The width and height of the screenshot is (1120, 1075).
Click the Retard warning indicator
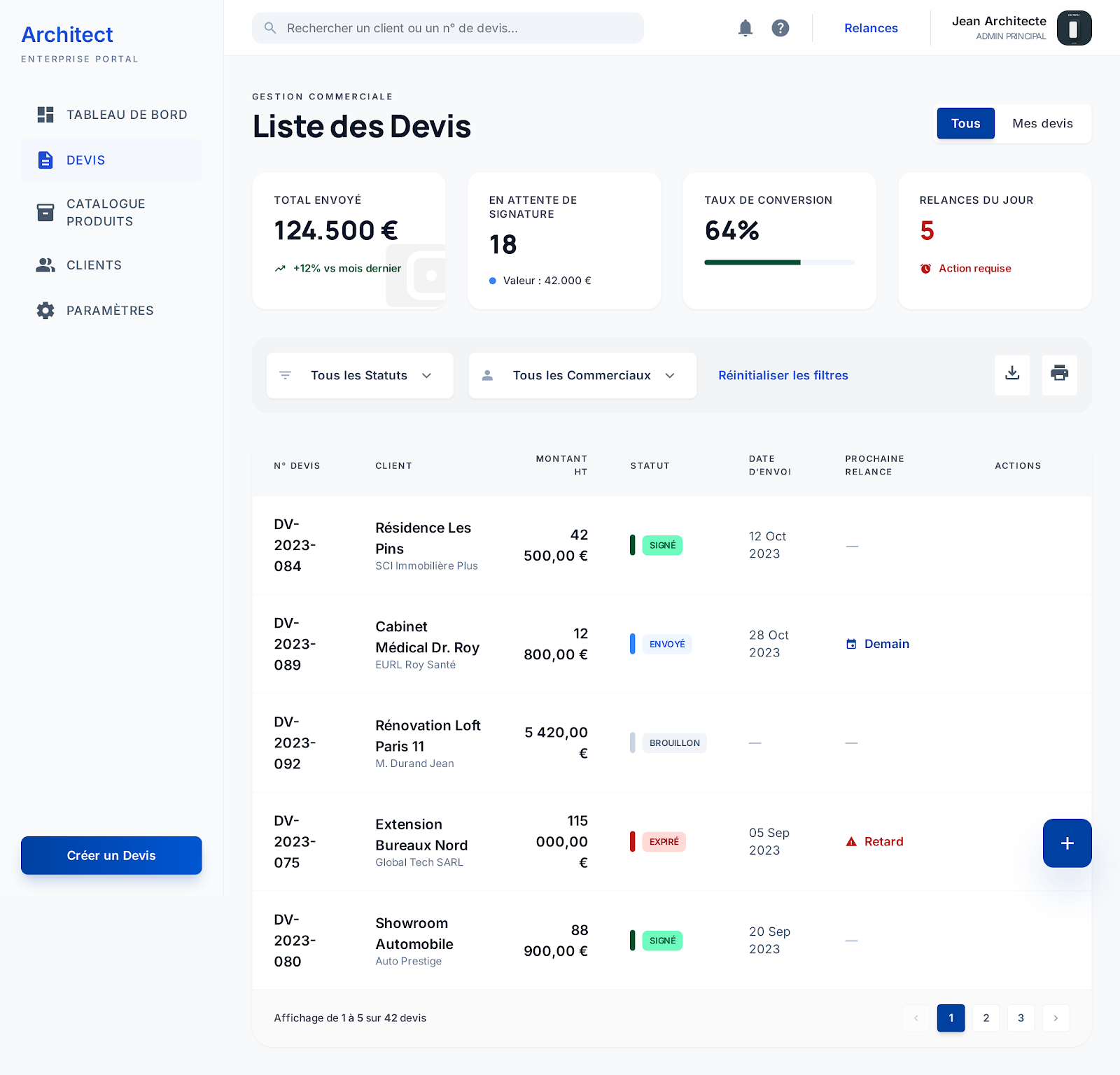coord(875,841)
